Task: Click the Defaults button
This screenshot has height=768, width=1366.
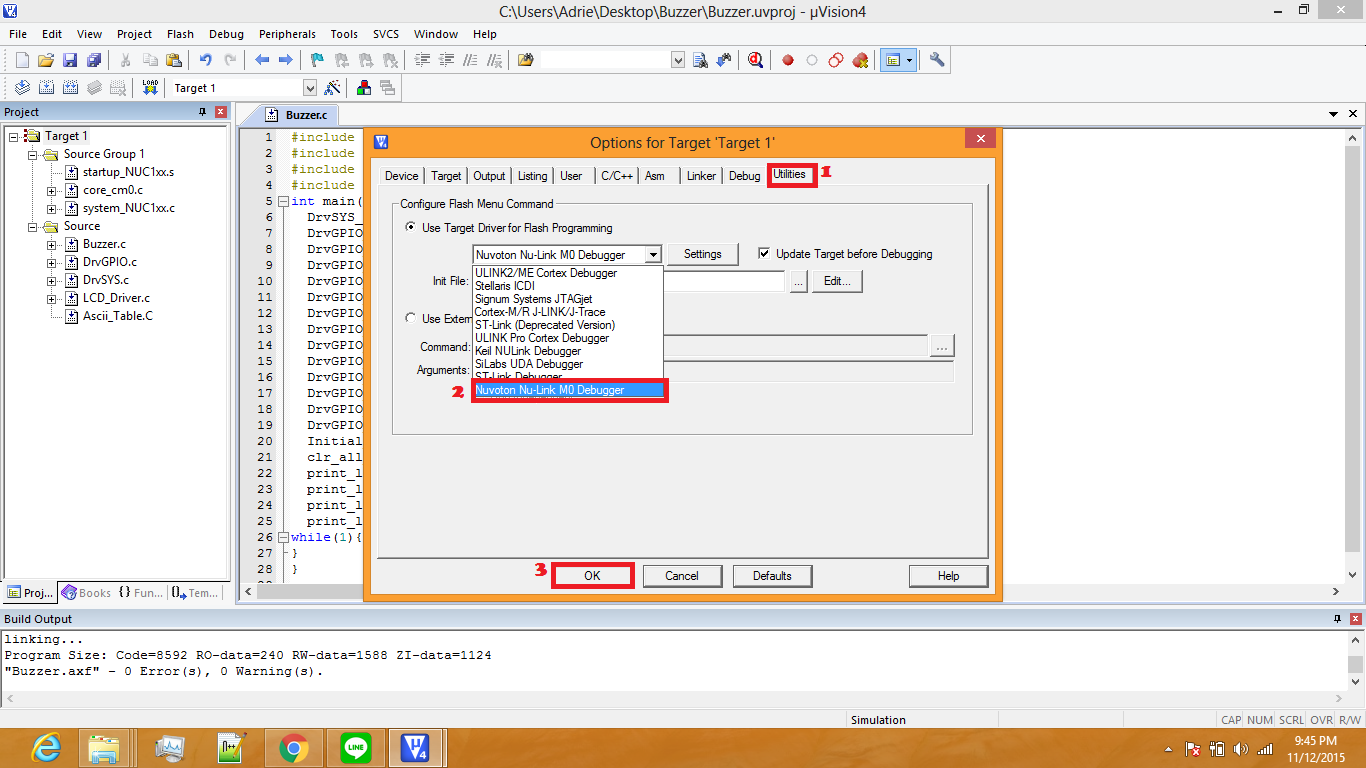Action: (x=772, y=576)
